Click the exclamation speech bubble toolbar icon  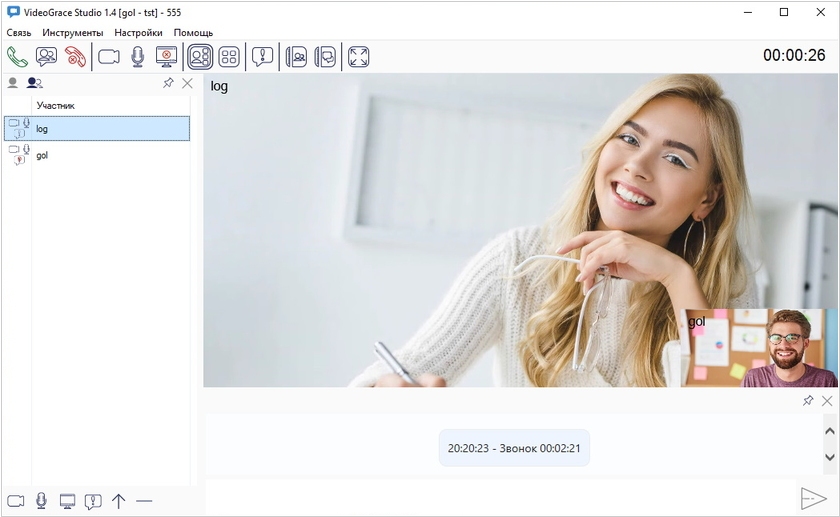coord(262,57)
